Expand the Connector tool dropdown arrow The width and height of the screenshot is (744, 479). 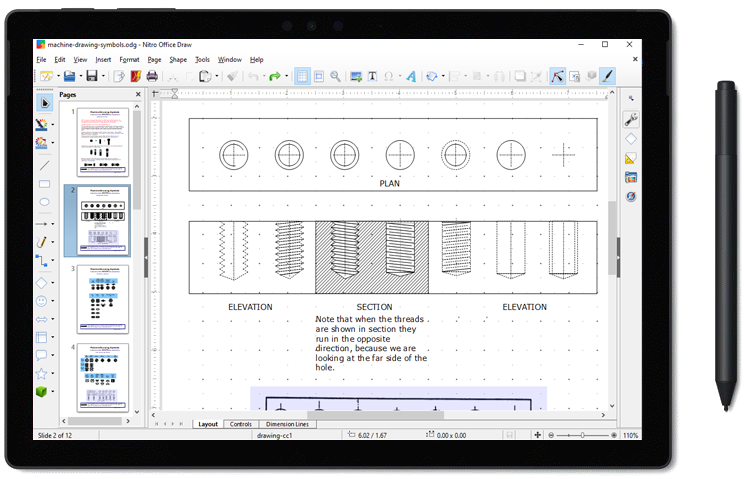pyautogui.click(x=53, y=261)
